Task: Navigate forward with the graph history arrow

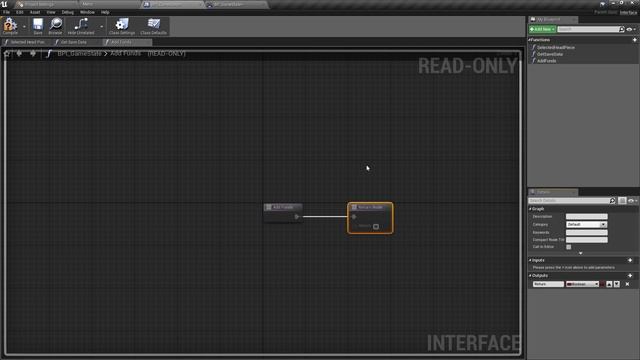Action: pyautogui.click(x=33, y=53)
